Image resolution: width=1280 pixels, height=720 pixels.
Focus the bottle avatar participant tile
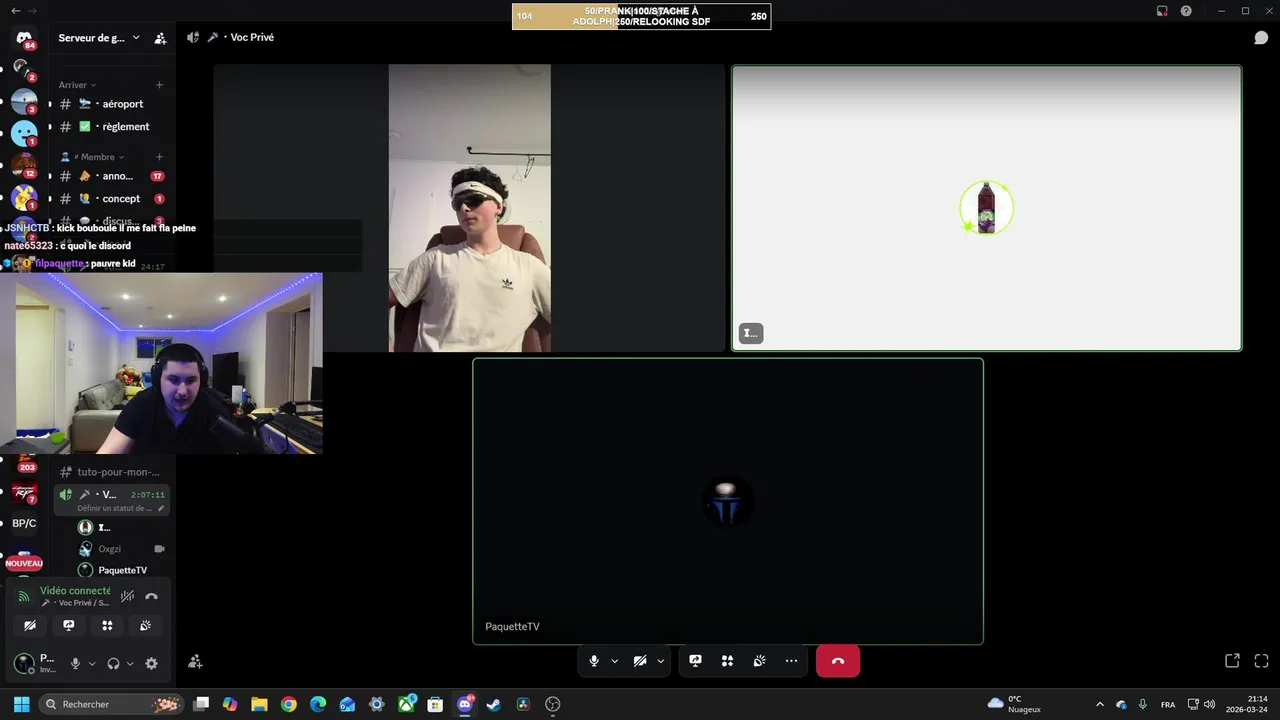tap(987, 208)
